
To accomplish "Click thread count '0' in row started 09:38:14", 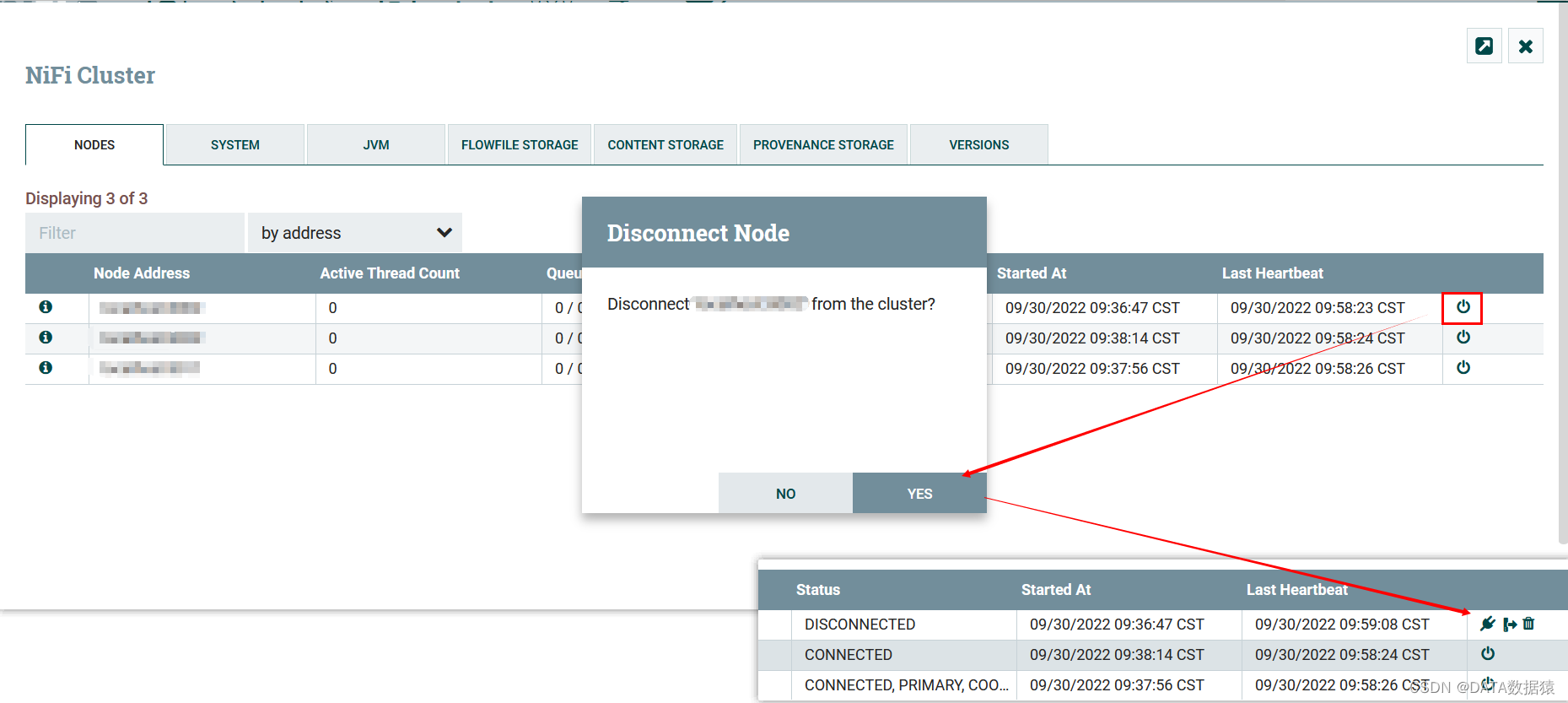I will (x=332, y=338).
